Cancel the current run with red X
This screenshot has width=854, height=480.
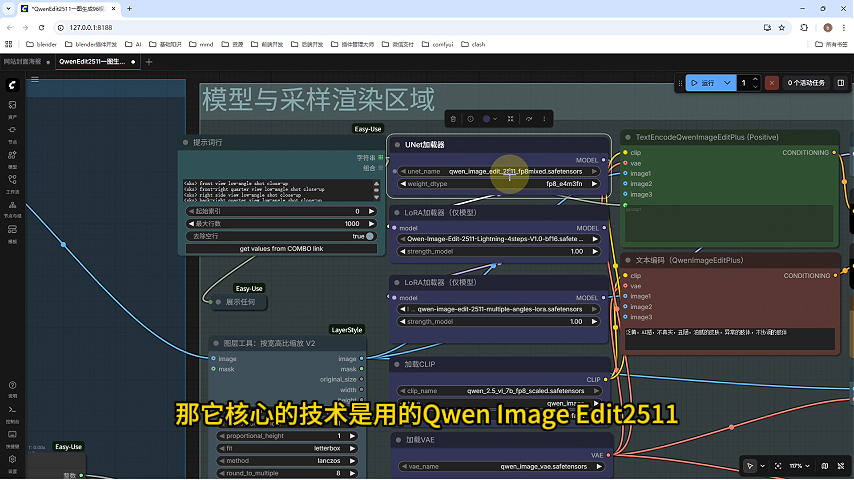[772, 83]
